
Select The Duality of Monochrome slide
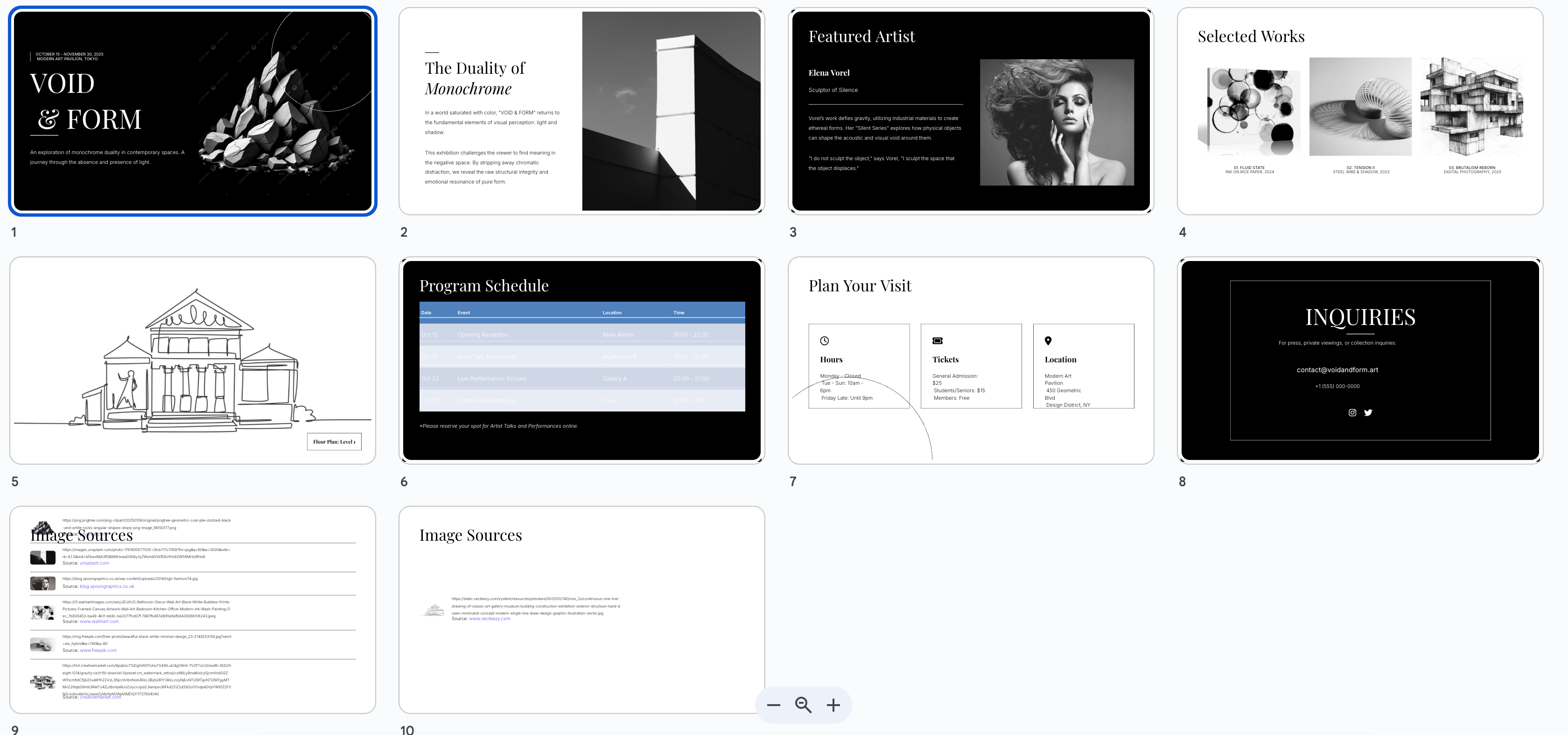coord(581,111)
